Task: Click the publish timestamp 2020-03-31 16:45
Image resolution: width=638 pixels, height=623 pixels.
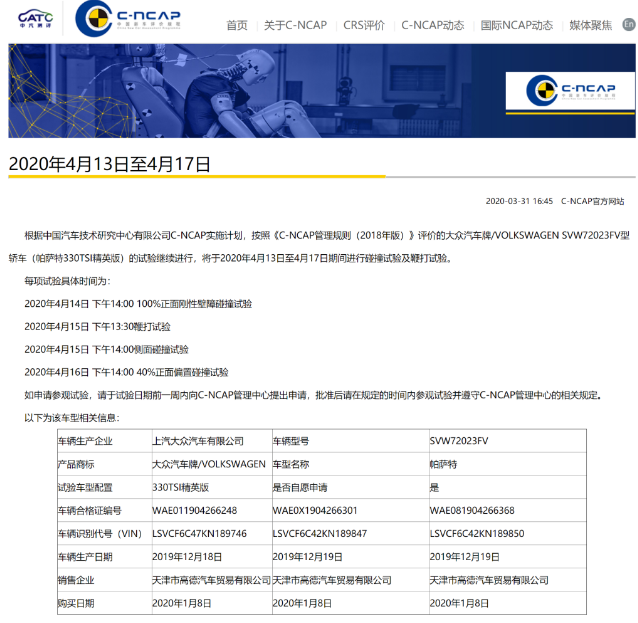Action: pos(519,201)
